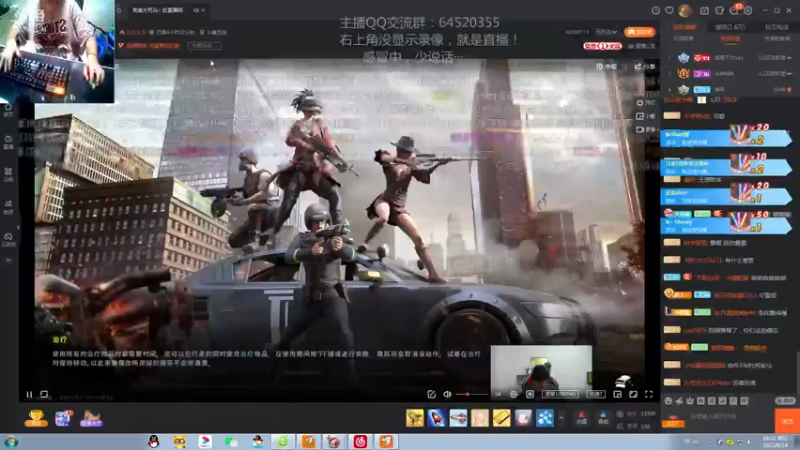800x450 pixels.
Task: Open the rank 2 contributor entry
Action: click(730, 73)
